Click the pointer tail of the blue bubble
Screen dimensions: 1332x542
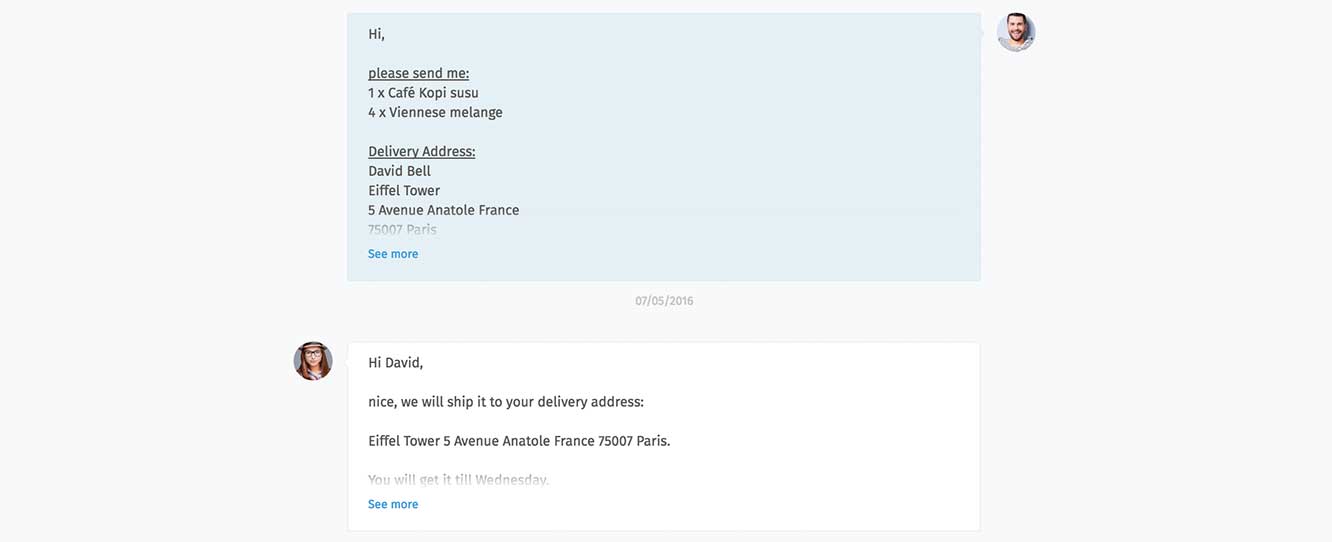pos(985,32)
